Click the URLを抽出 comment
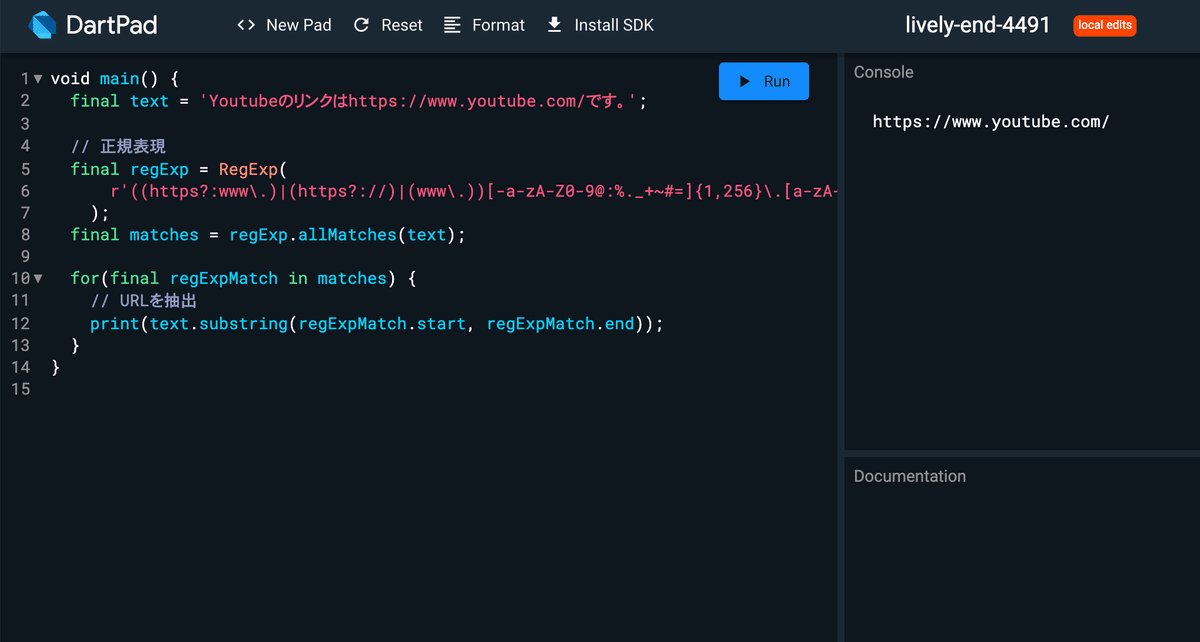Screen dimensions: 1200x642 tap(143, 301)
